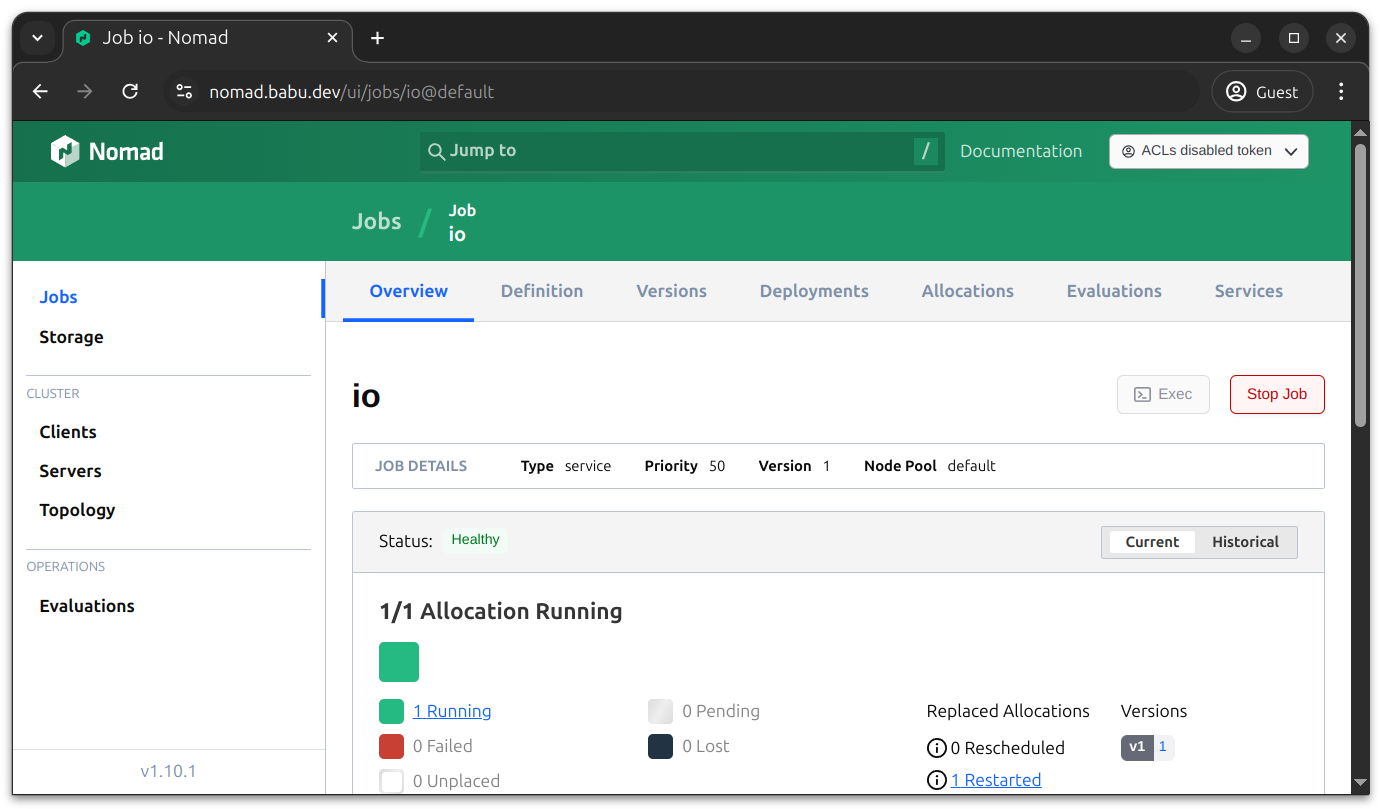Click the 1 Restarted link
The image size is (1380, 809).
(x=996, y=780)
